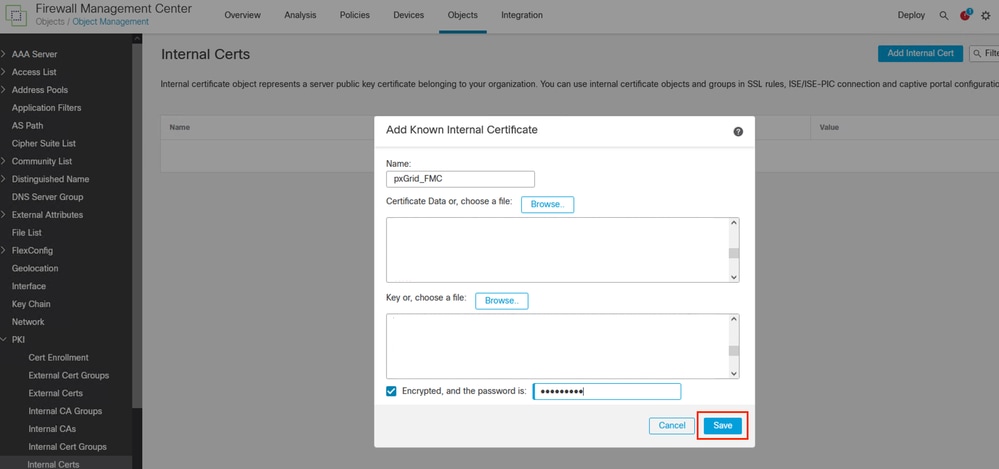Click Cancel in the certificate dialog

point(672,426)
